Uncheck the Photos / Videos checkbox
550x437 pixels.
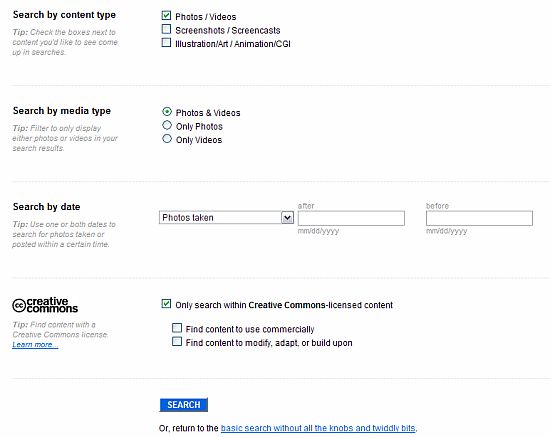pyautogui.click(x=166, y=15)
